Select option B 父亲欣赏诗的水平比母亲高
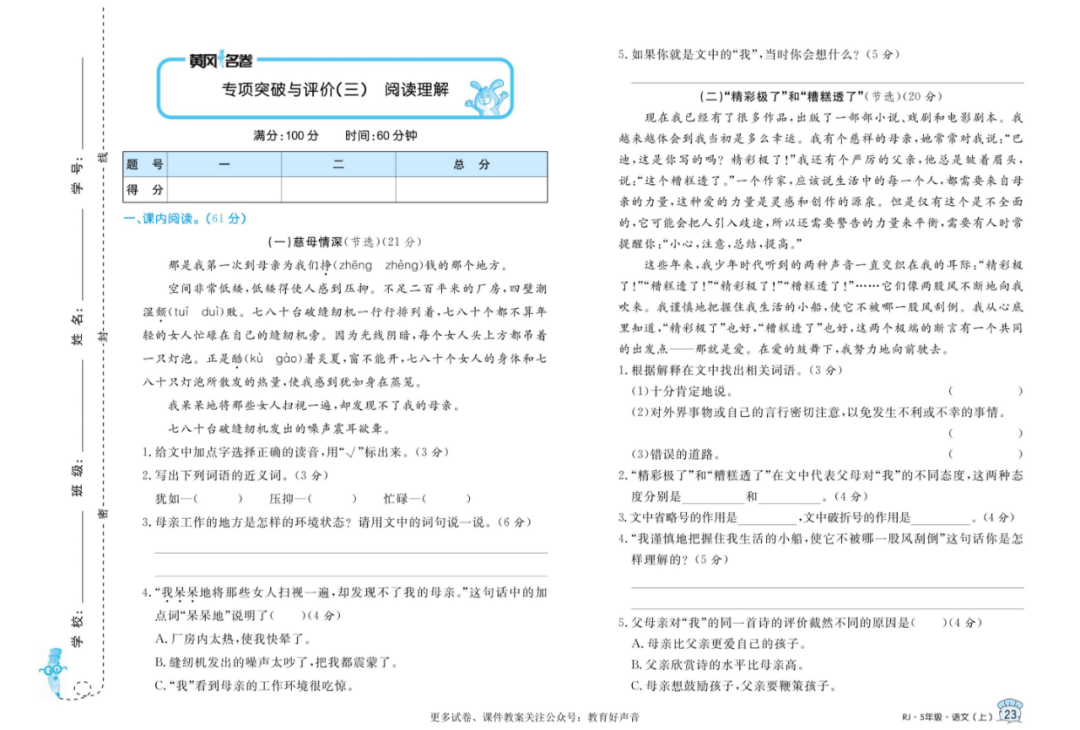Screen dimensions: 1080x730 (x=719, y=665)
